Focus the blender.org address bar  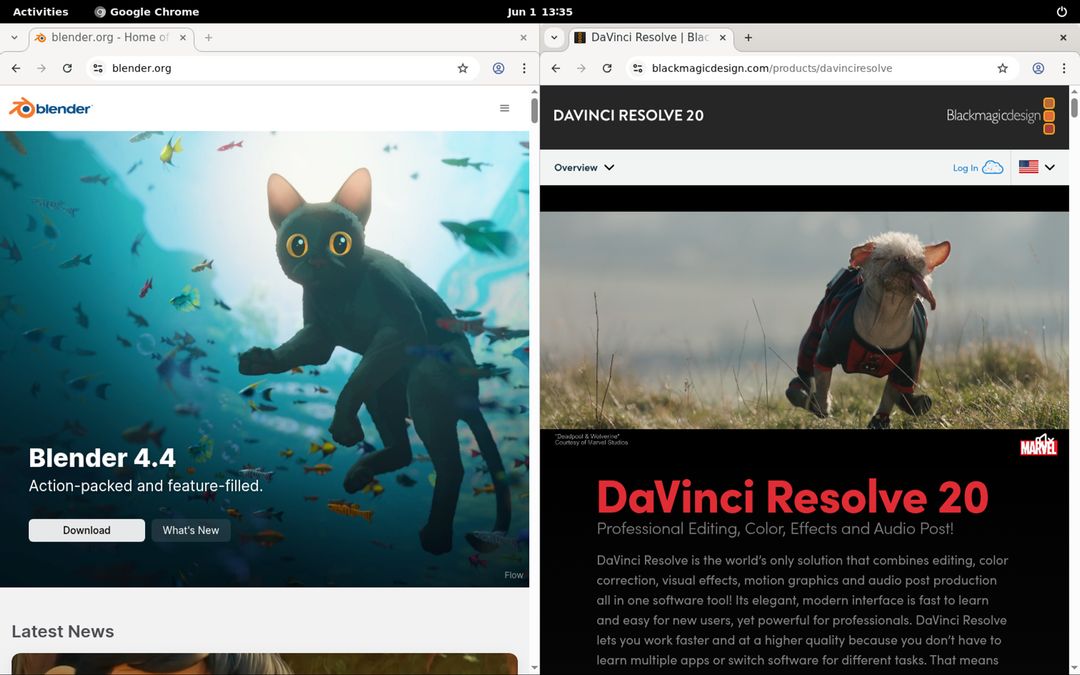tap(282, 68)
